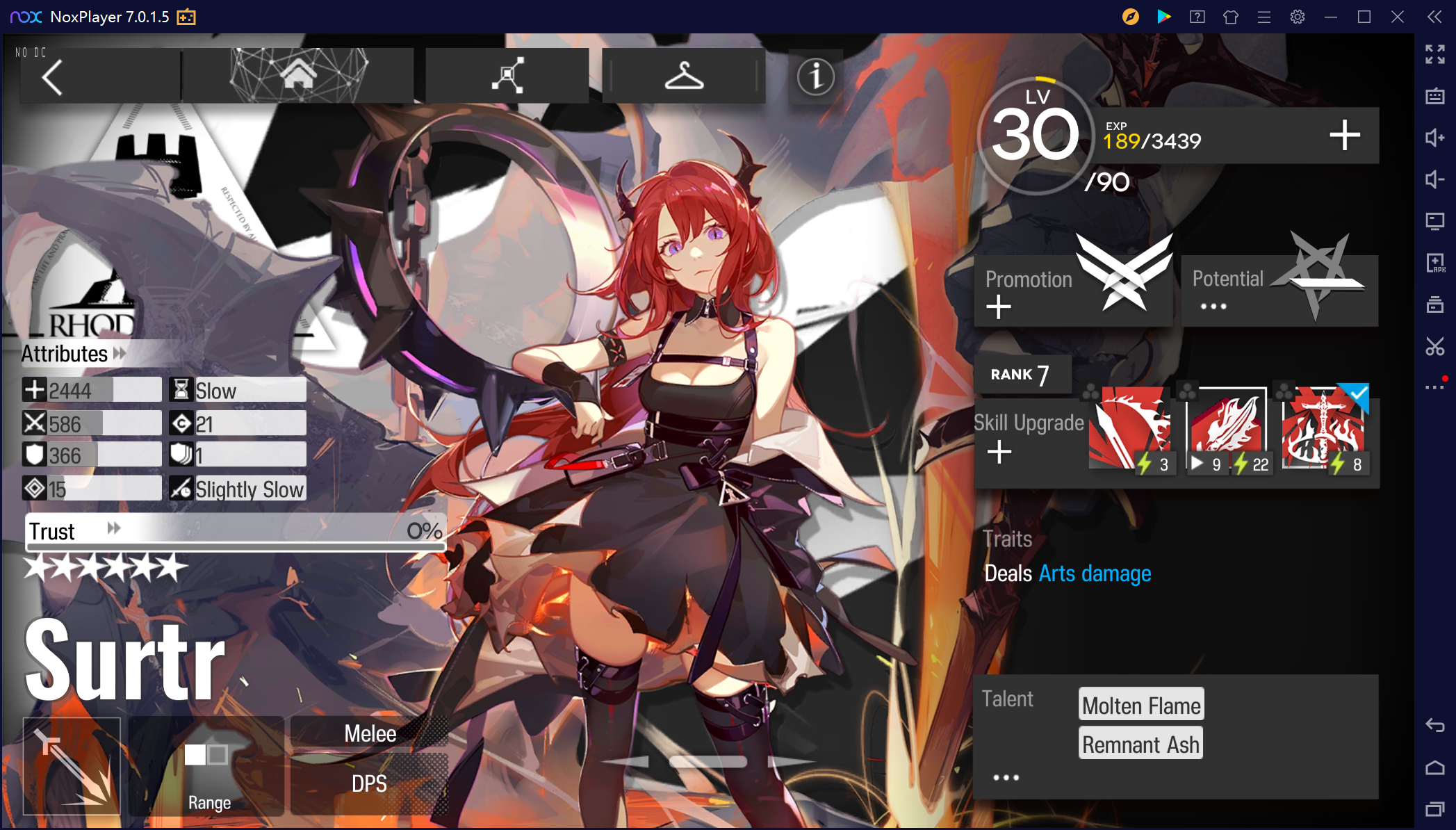Click the Melee position tag
This screenshot has height=830, width=1456.
point(369,733)
